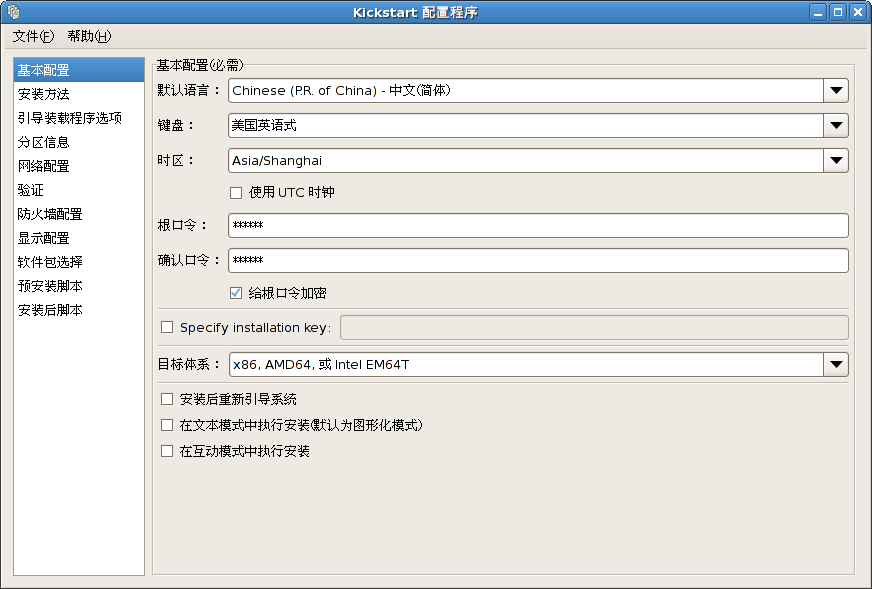The width and height of the screenshot is (872, 589).
Task: Expand the 时区 dropdown arrow
Action: coord(836,161)
